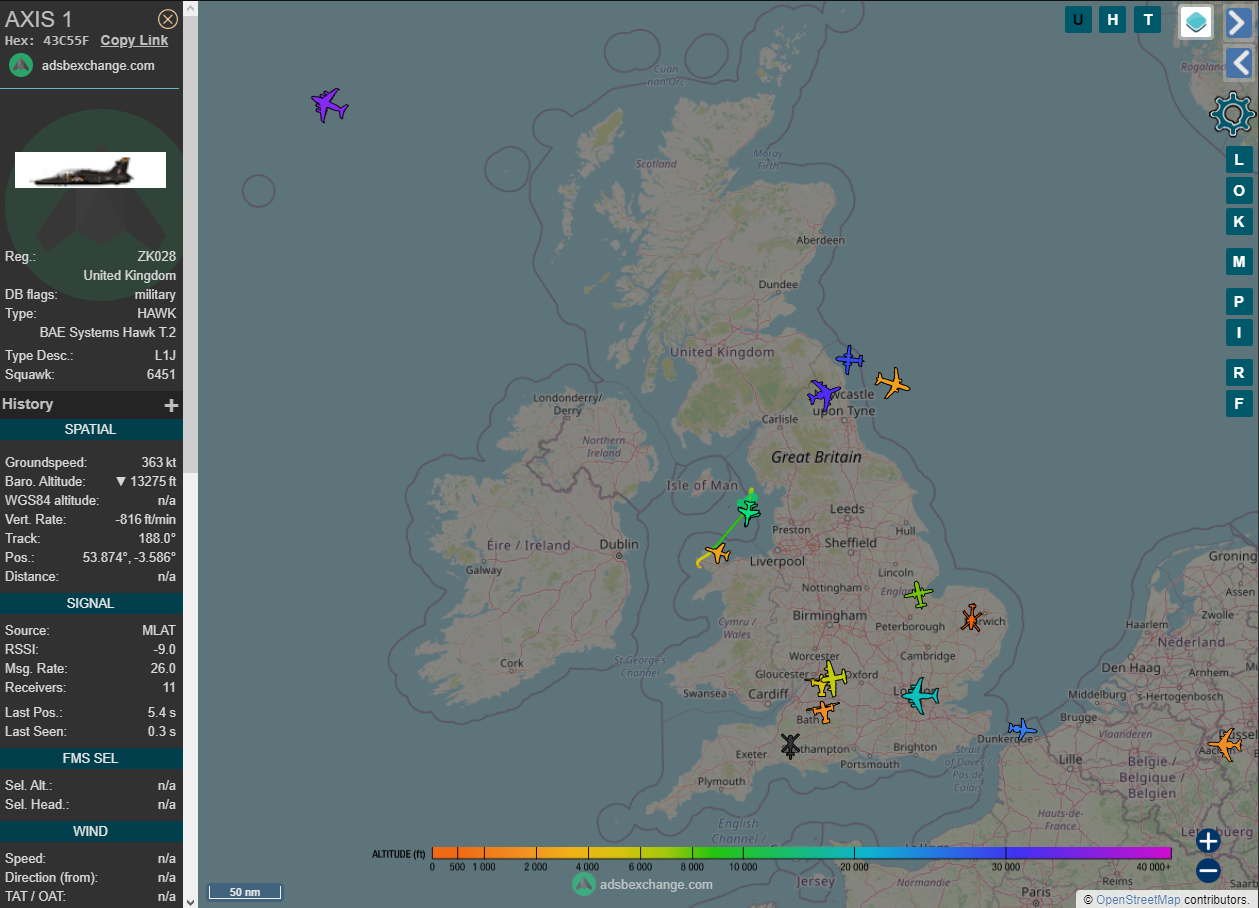Click the adsbexchange.com logo below the map
Screen dimensions: 1259x908
tap(642, 884)
